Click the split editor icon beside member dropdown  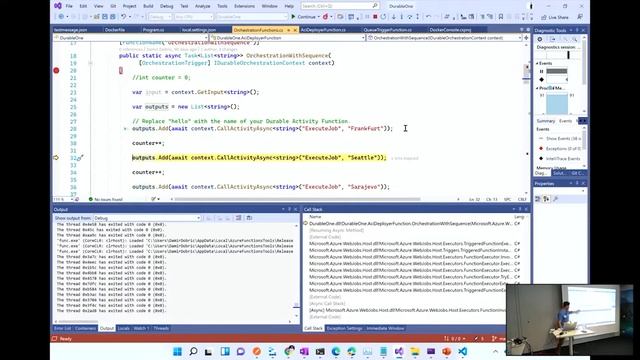[526, 38]
